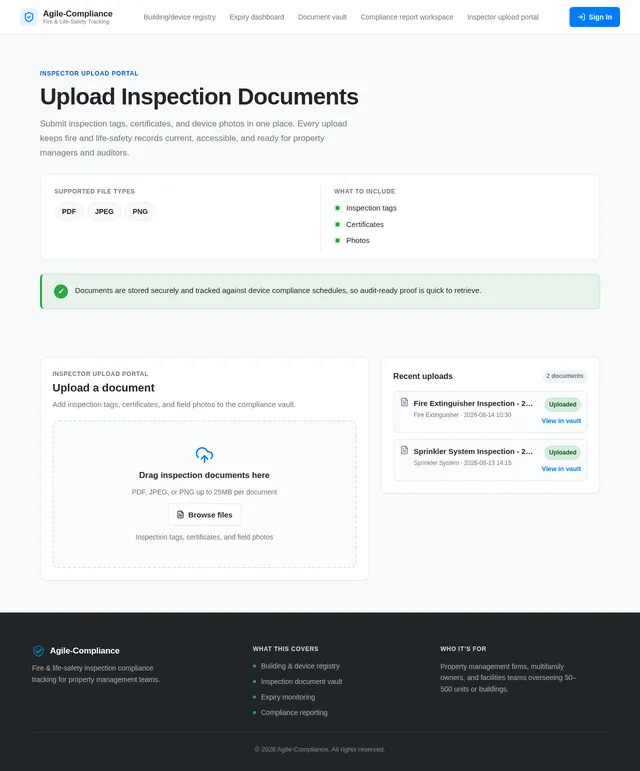This screenshot has height=771, width=640.
Task: Click the Uploaded badge on the Sprinkler System row
Action: (562, 452)
